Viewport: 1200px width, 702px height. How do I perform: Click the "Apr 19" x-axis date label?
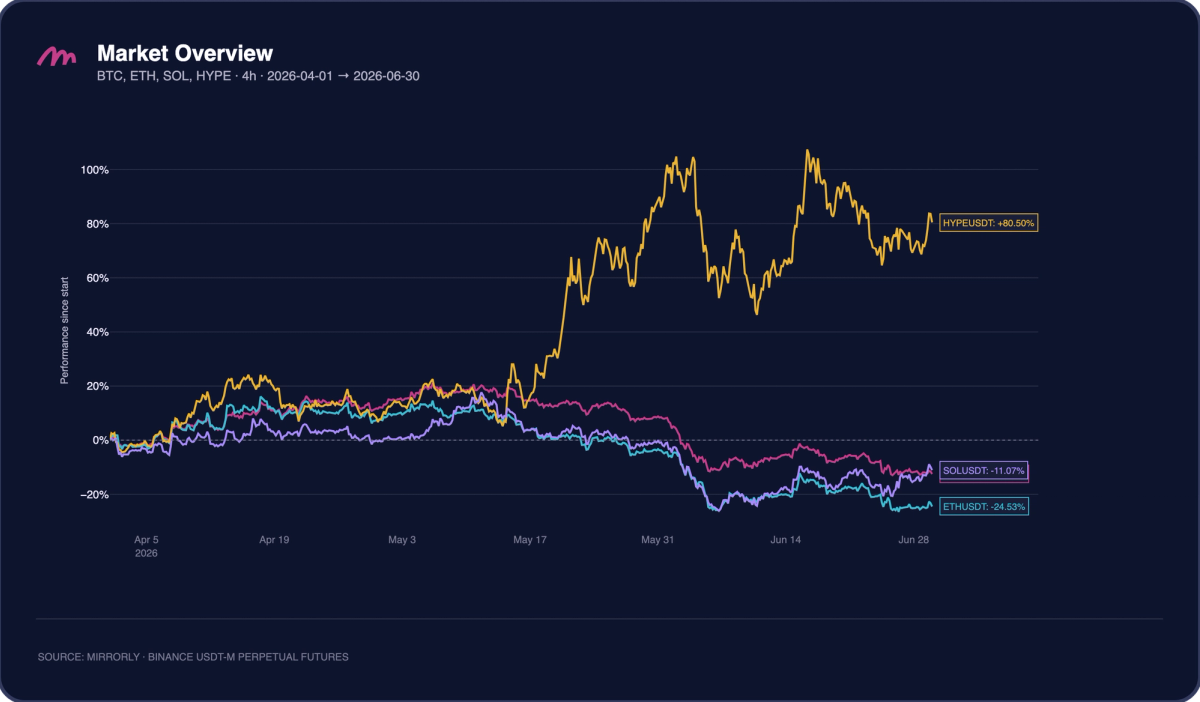(274, 540)
